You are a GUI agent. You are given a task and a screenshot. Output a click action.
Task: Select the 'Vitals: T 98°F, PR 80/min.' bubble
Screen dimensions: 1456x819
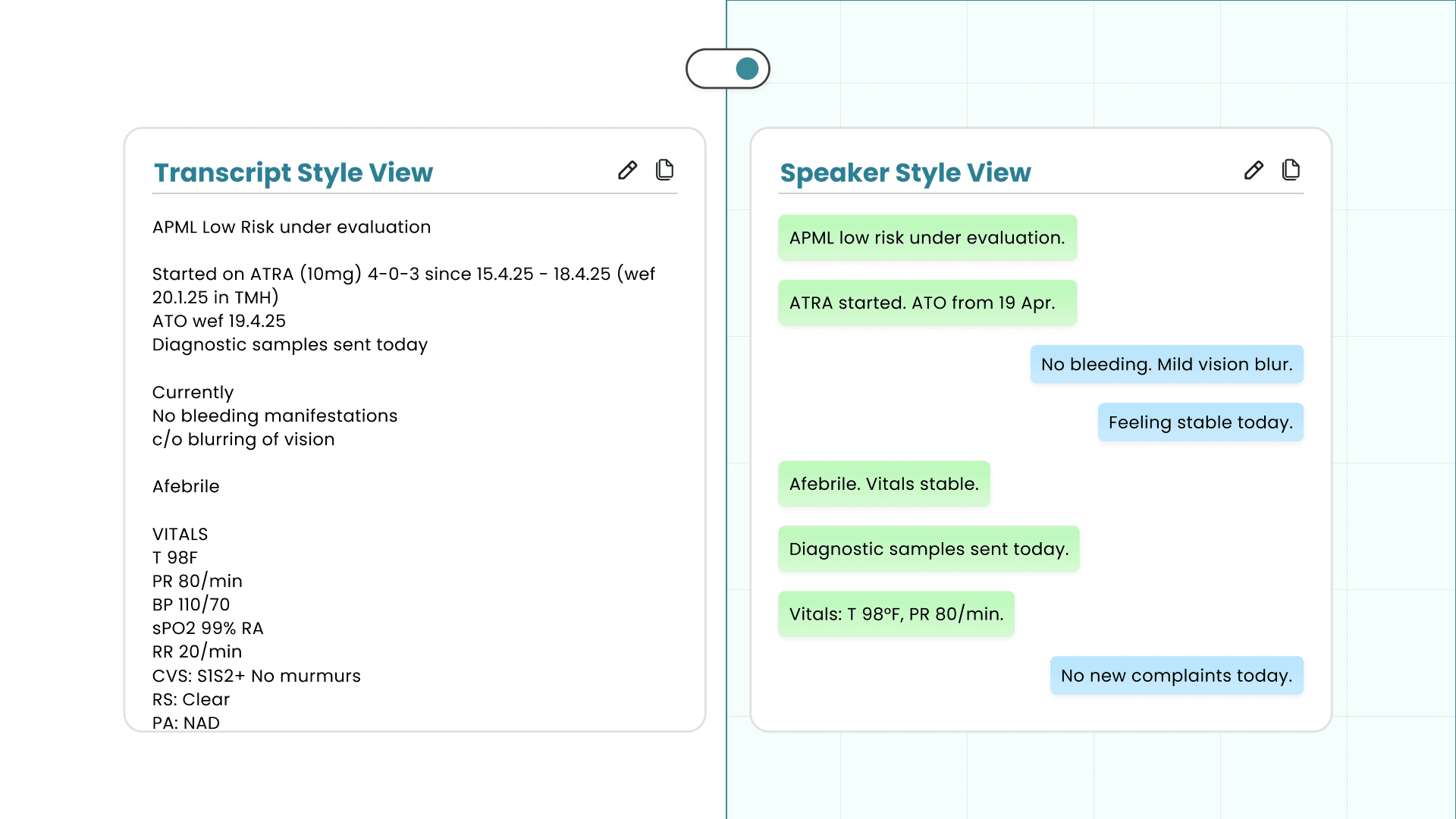coord(896,614)
